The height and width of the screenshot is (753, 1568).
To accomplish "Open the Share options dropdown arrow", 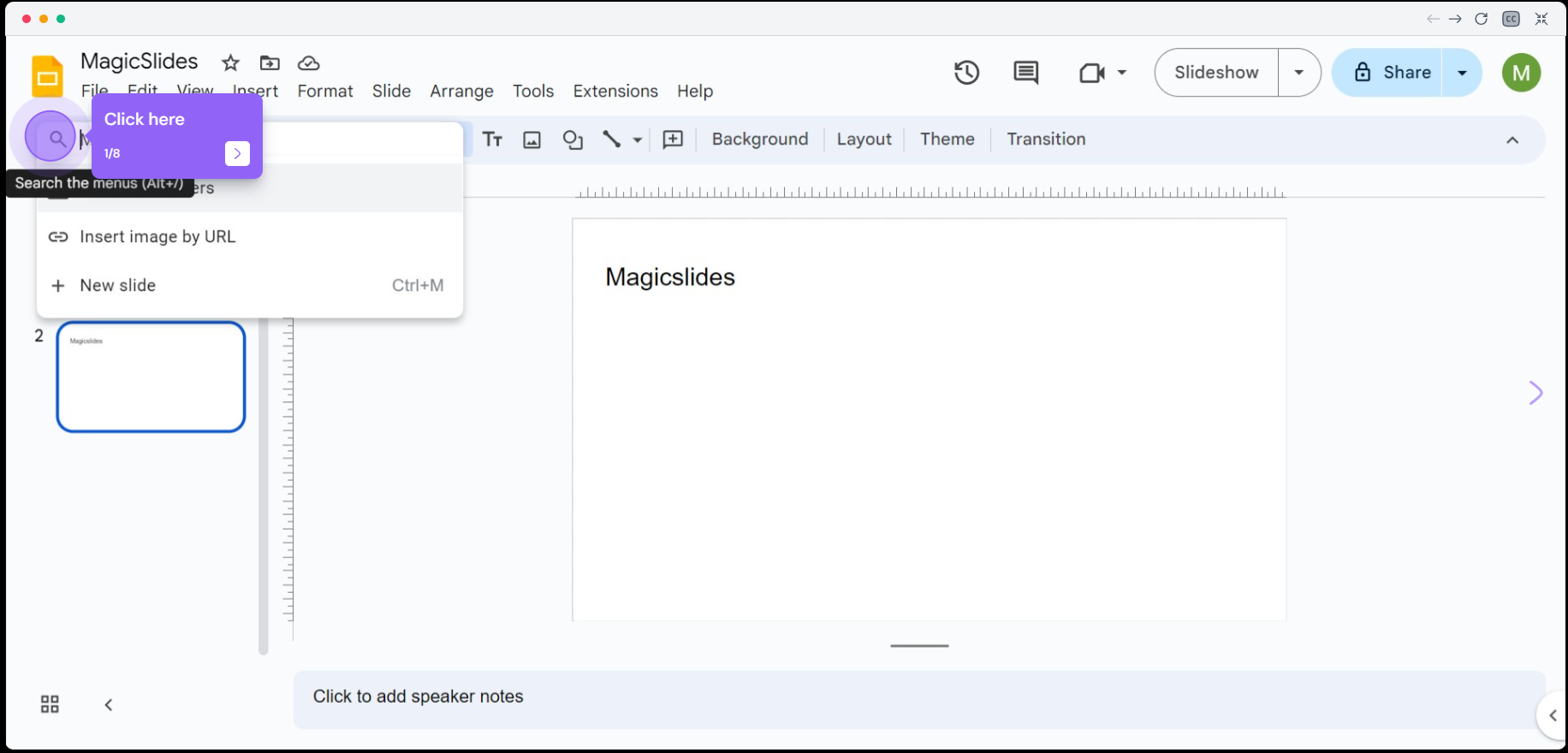I will [1463, 73].
